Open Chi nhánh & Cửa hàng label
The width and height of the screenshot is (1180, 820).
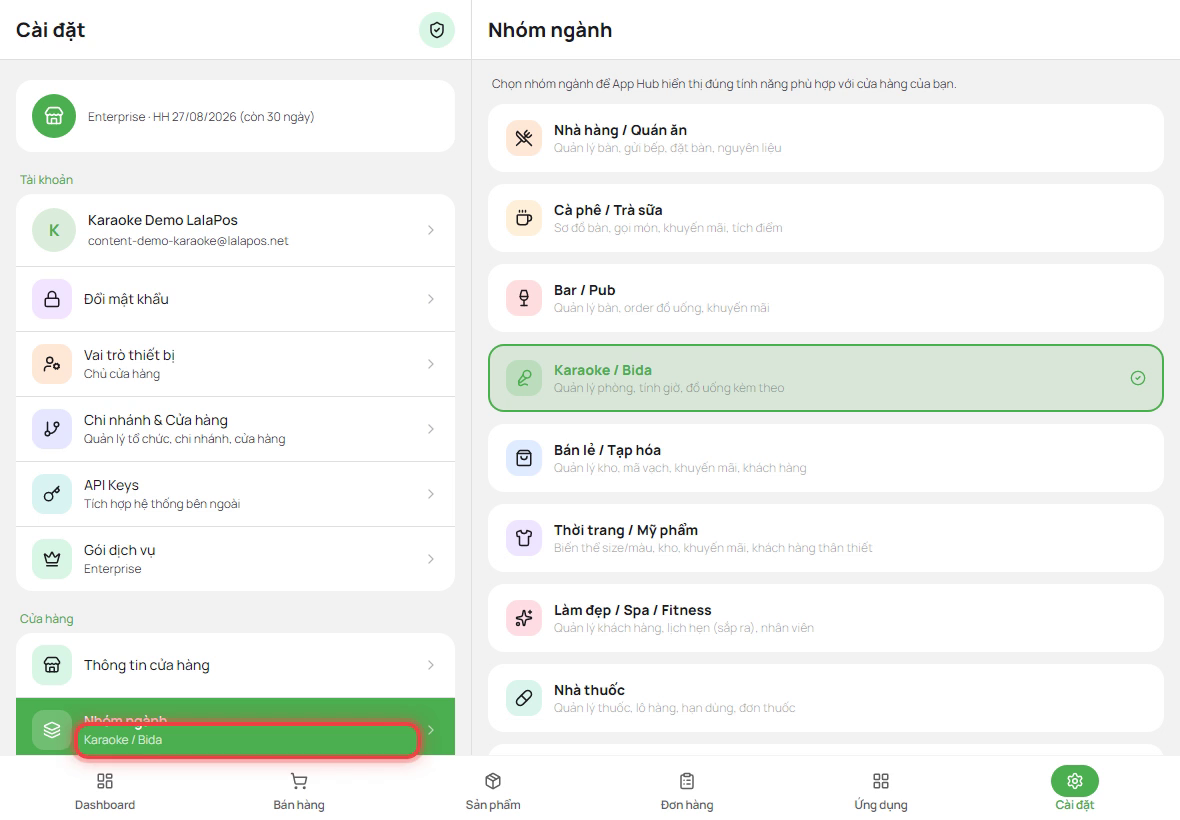pyautogui.click(x=156, y=420)
